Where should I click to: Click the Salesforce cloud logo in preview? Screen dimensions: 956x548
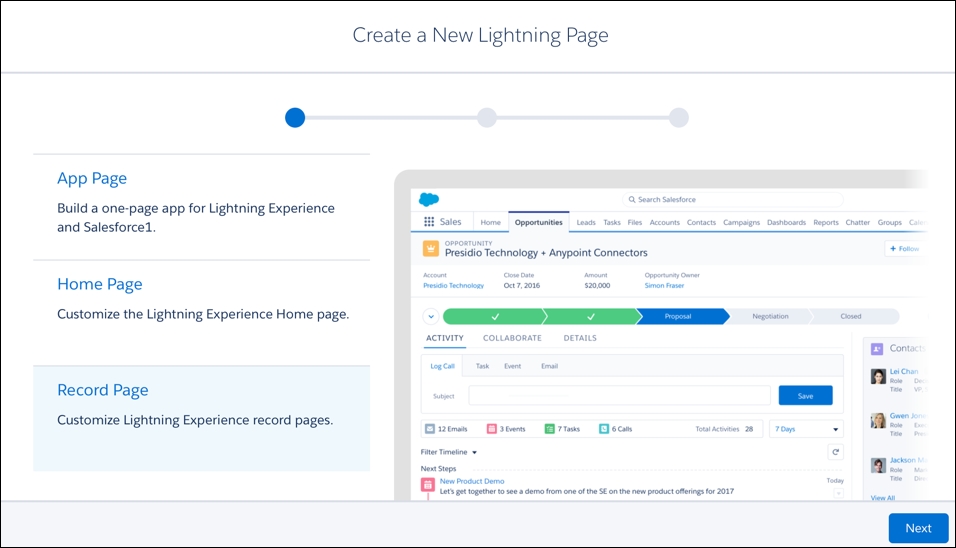[x=429, y=199]
